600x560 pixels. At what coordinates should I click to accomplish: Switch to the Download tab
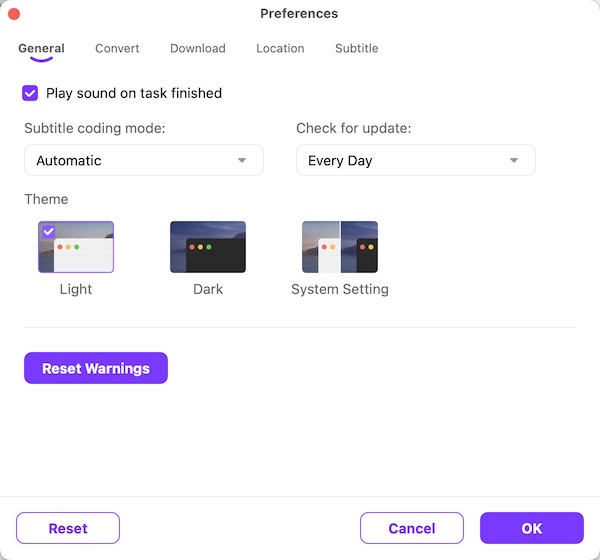click(x=198, y=48)
